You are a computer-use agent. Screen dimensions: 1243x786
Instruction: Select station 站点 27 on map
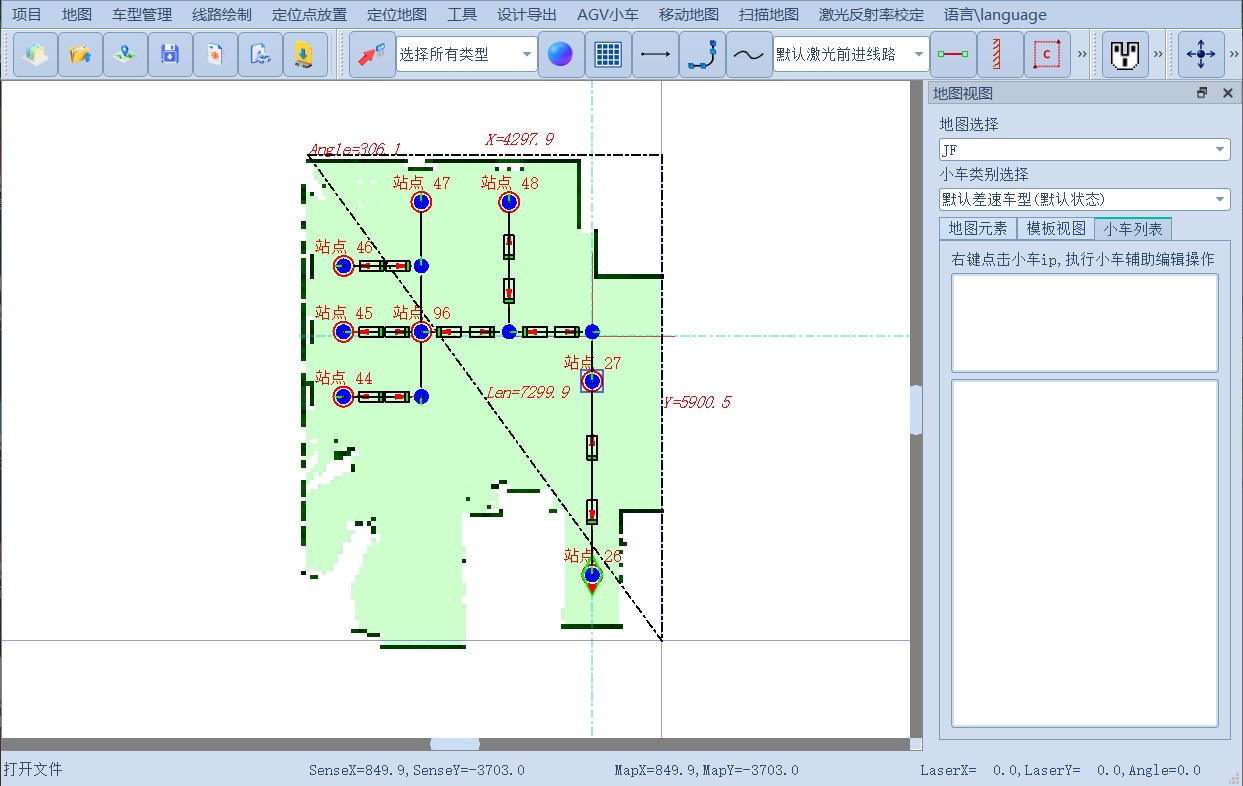[x=592, y=380]
